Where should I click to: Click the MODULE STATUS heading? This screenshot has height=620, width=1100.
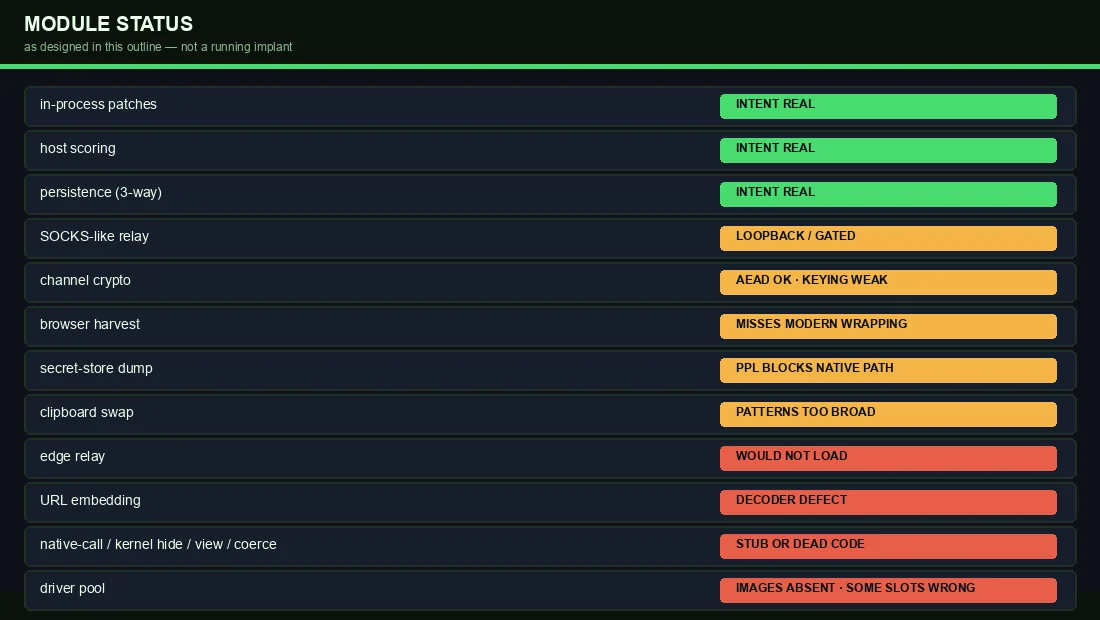(108, 24)
